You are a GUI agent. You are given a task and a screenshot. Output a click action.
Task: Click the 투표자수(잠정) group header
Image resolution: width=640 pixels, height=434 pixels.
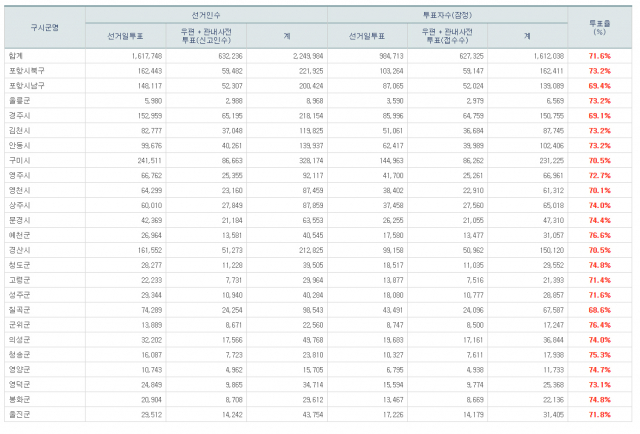[446, 17]
